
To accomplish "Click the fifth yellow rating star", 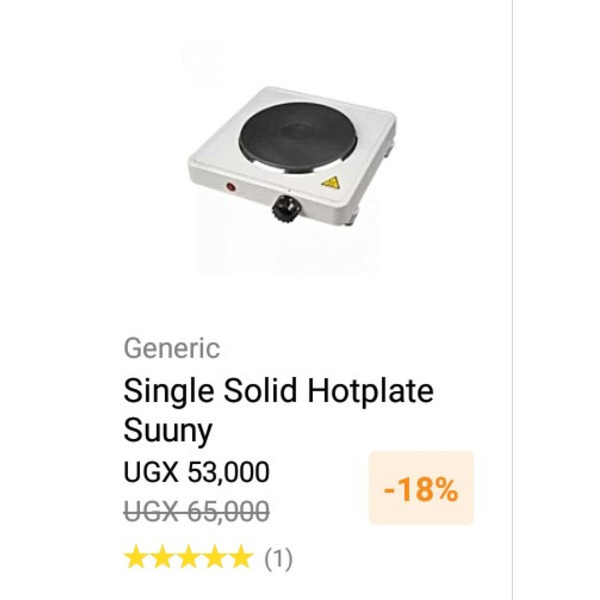I will [242, 557].
